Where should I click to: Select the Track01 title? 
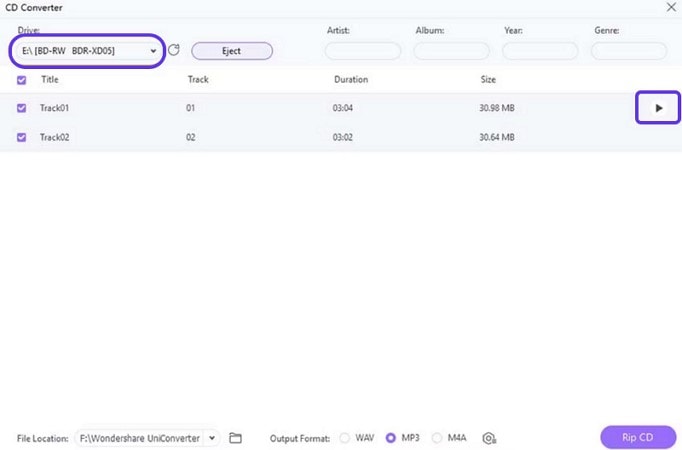pos(54,108)
